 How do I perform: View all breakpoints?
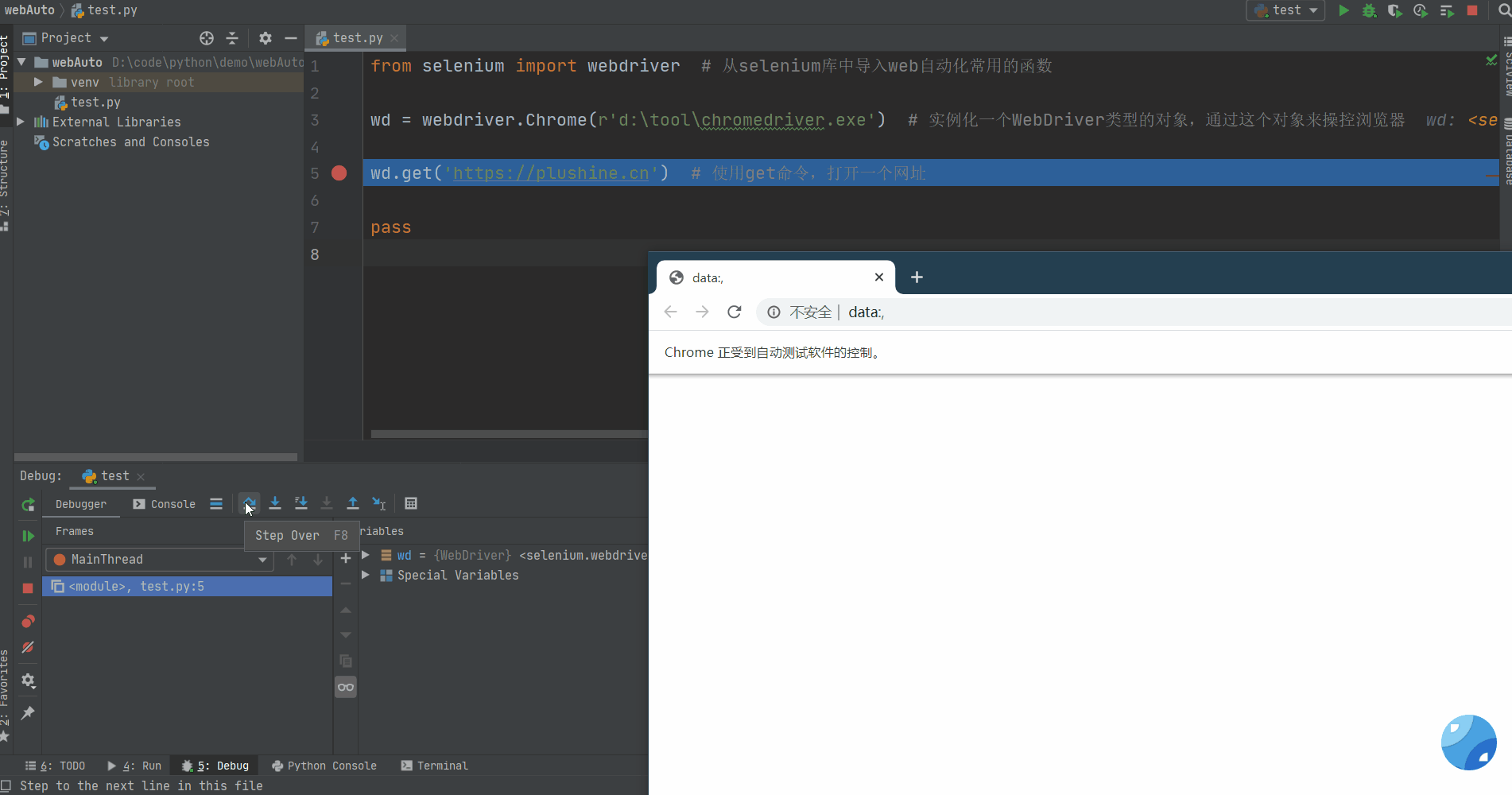[x=28, y=621]
